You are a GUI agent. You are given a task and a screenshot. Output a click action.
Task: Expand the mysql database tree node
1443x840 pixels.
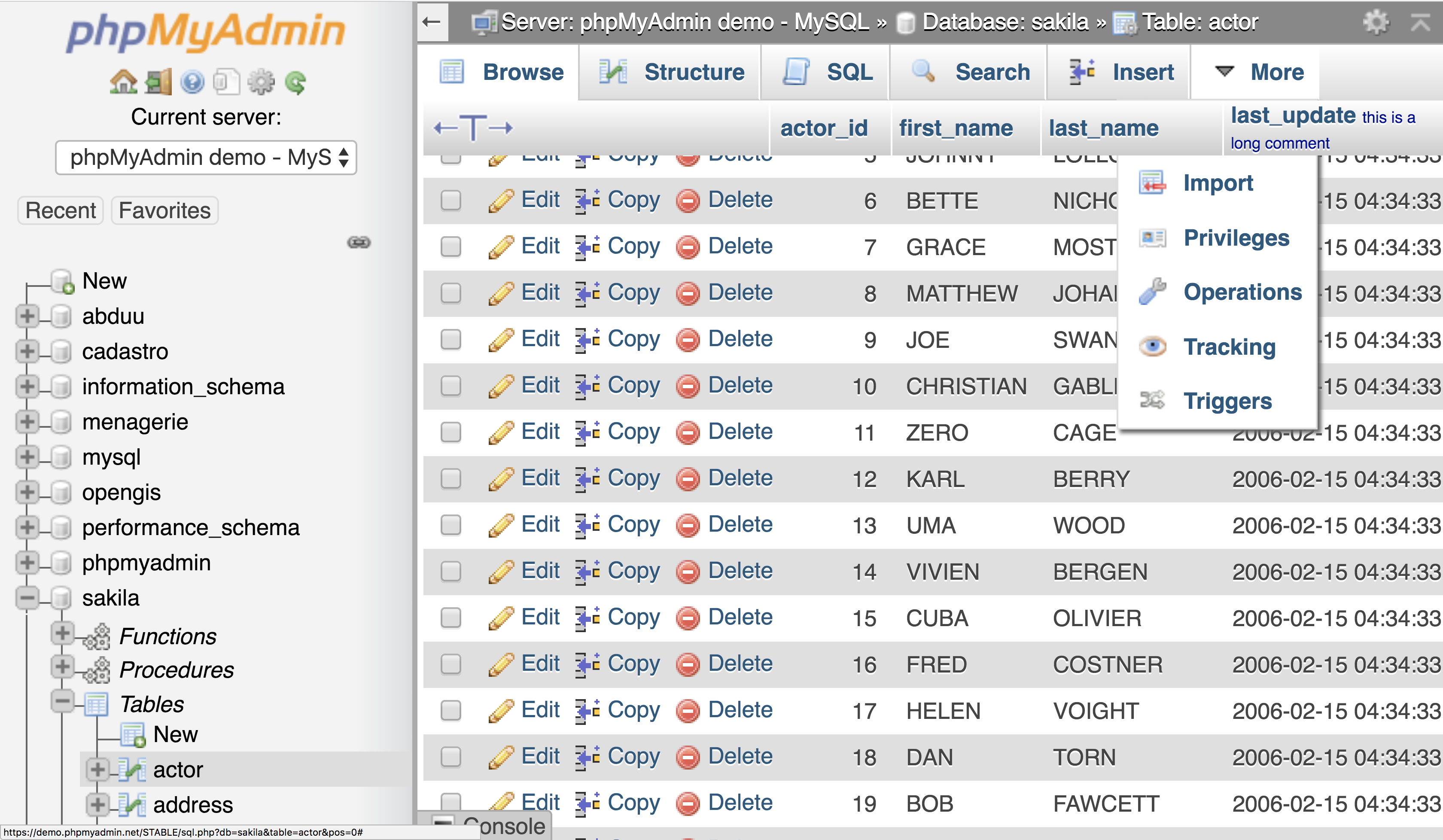27,457
